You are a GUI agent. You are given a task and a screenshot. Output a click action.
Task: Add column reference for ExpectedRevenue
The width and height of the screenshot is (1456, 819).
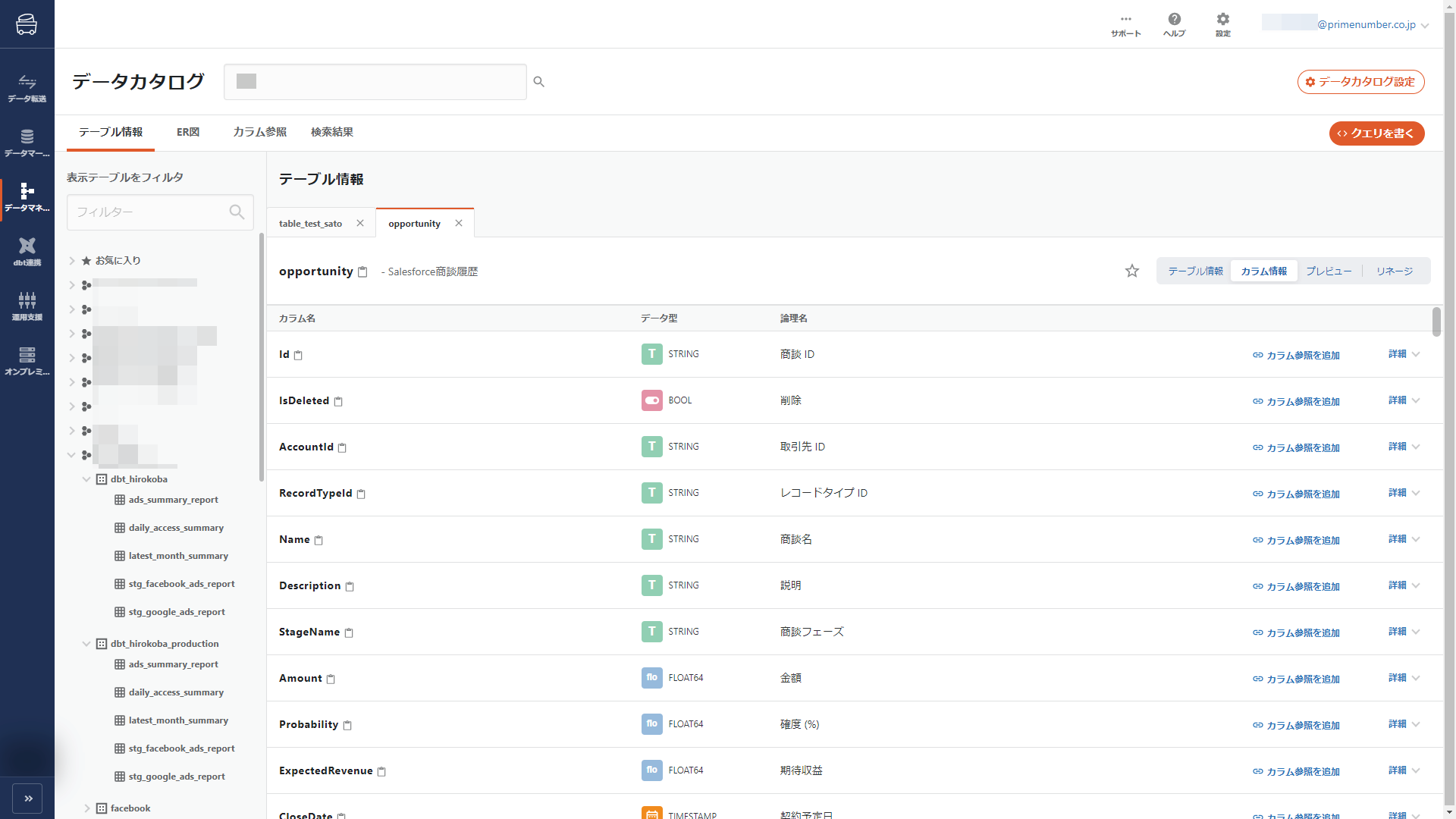[1296, 771]
